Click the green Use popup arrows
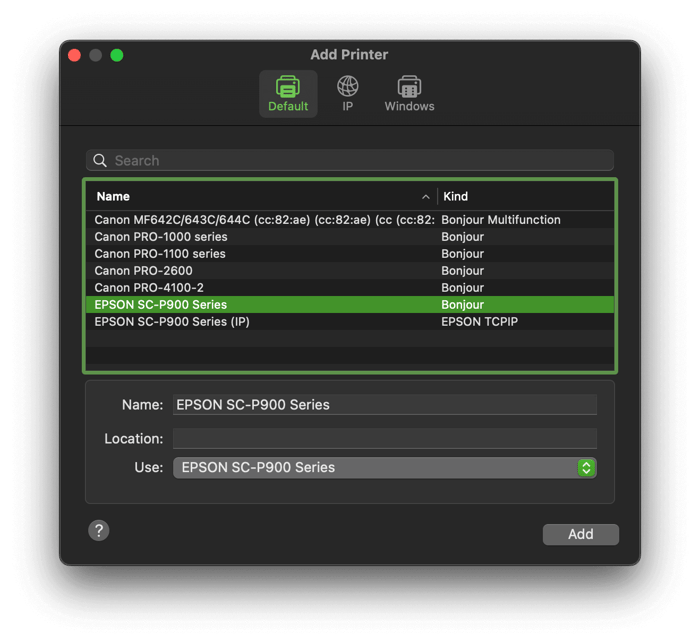This screenshot has width=700, height=644. click(x=587, y=467)
